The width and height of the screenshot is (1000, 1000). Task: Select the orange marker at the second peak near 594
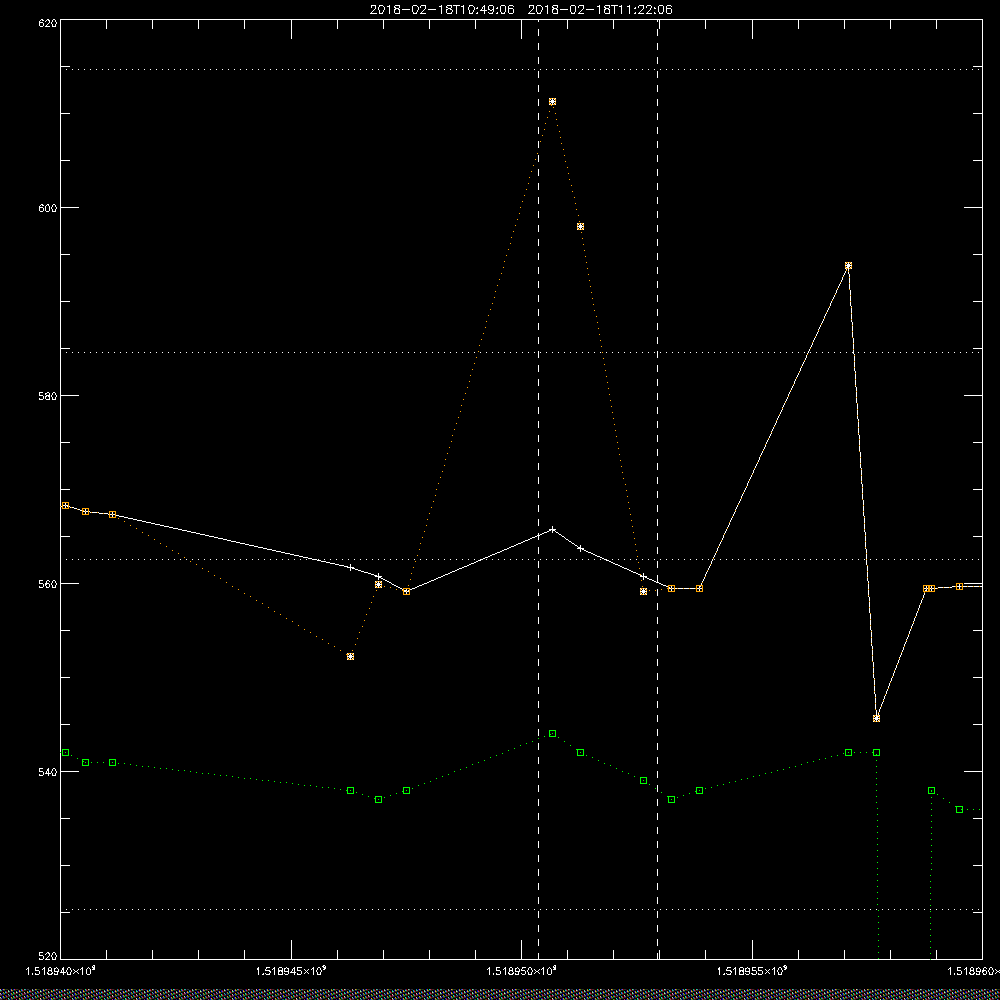(848, 266)
